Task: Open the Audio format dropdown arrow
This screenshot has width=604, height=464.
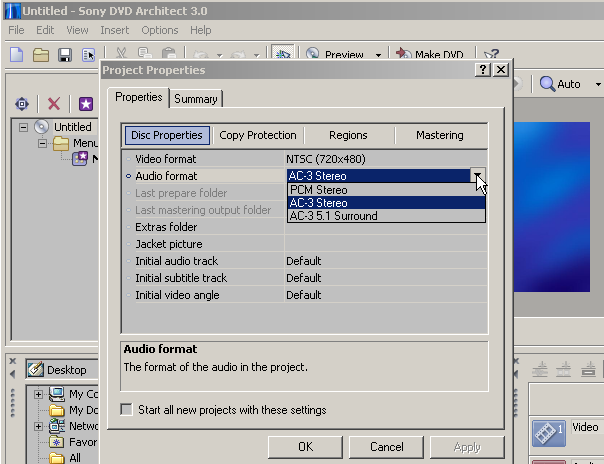Action: pyautogui.click(x=478, y=176)
